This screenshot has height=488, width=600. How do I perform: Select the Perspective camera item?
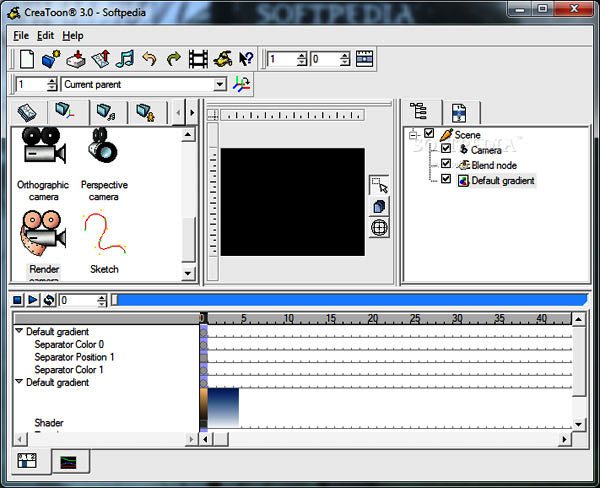pyautogui.click(x=104, y=165)
